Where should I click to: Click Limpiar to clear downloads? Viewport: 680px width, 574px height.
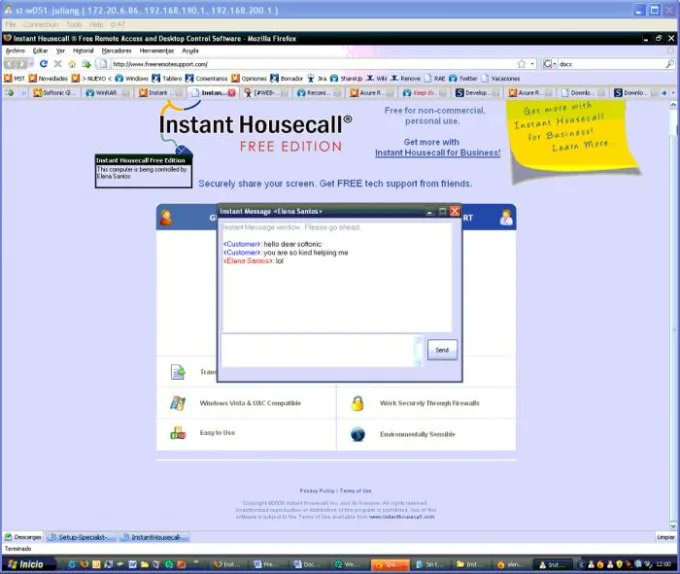coord(665,537)
